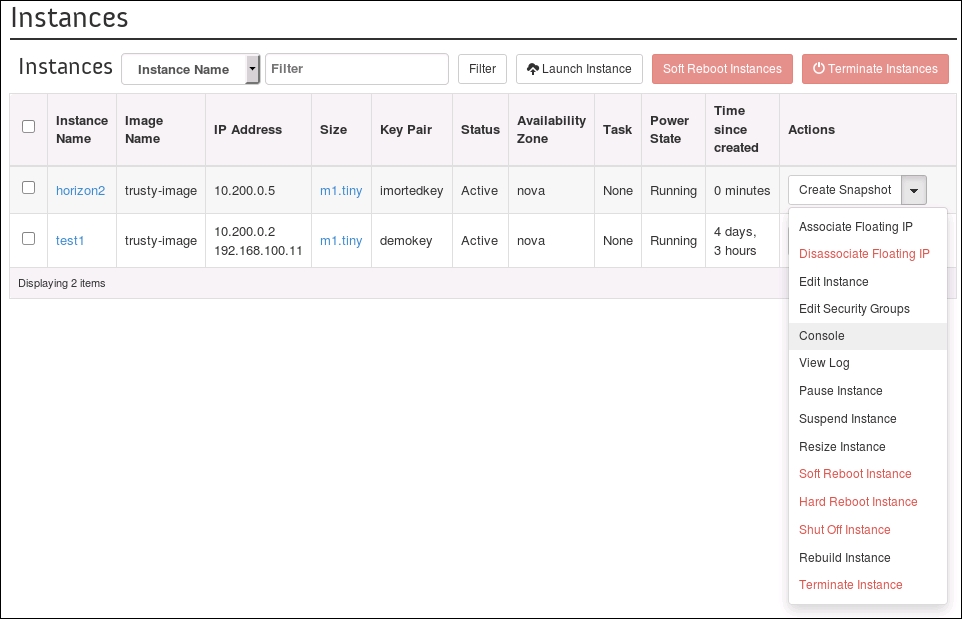The height and width of the screenshot is (619, 962).
Task: Click Terminate Instance in the actions menu
Action: click(850, 585)
